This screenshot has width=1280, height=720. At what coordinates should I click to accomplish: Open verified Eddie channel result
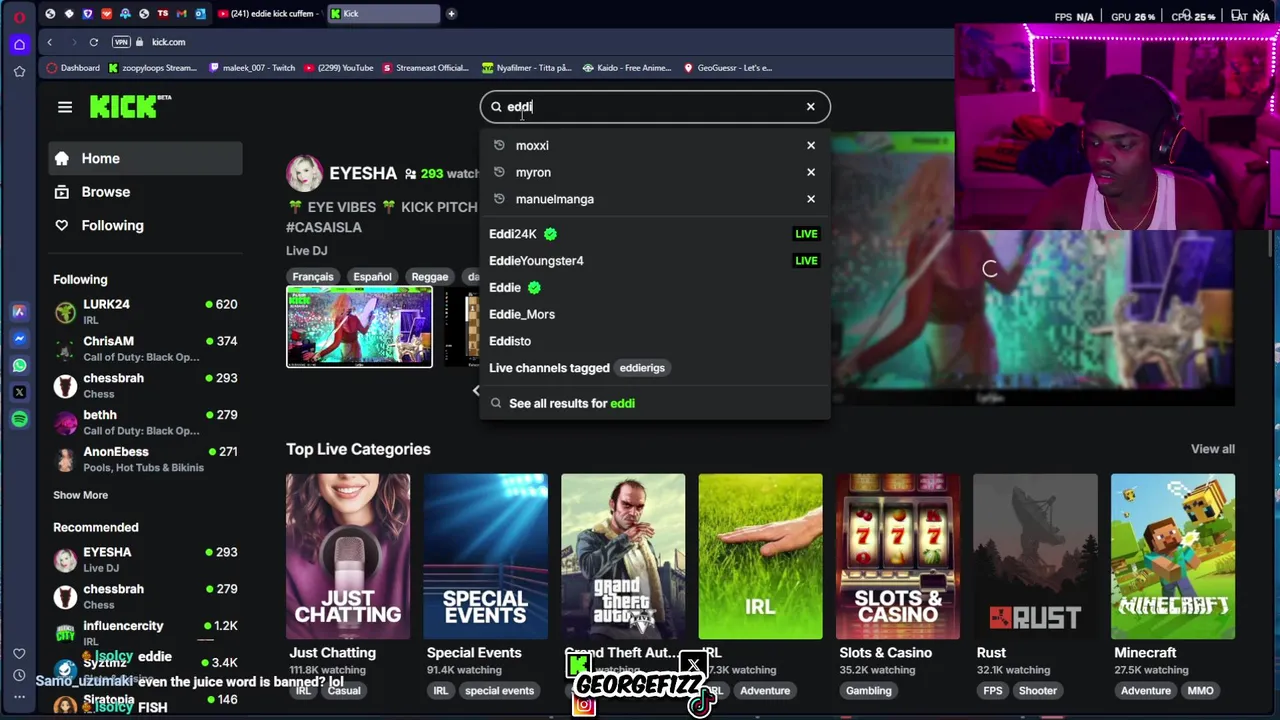pos(654,288)
